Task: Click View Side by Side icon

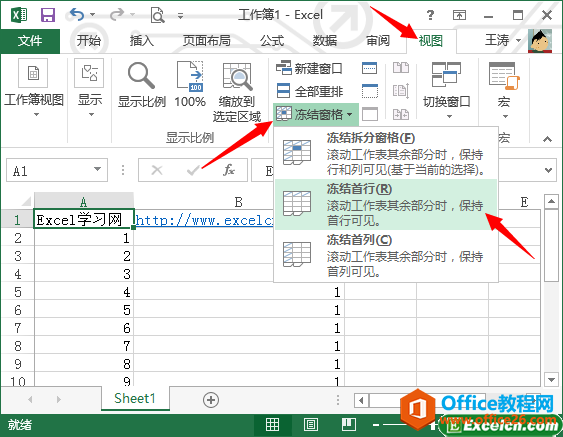Action: pos(401,68)
